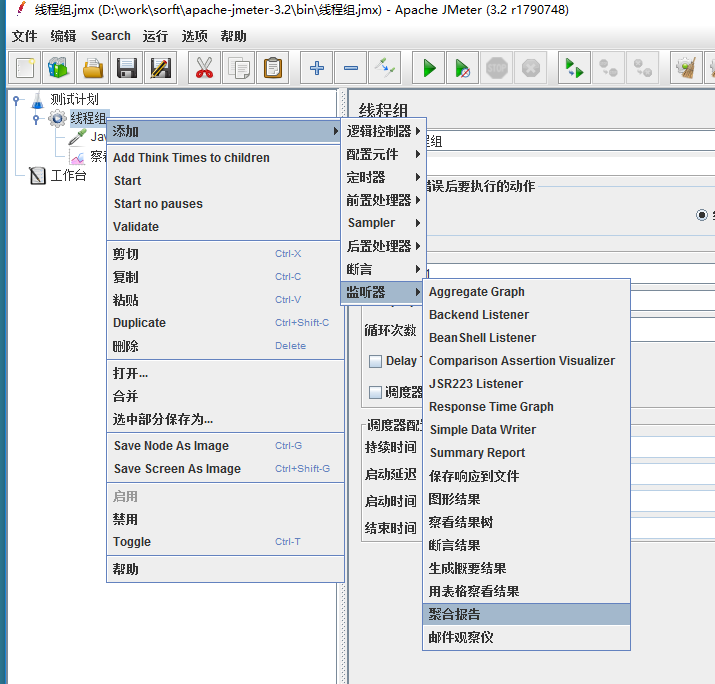Open the Templates toolbar icon
715x684 pixels.
pyautogui.click(x=58, y=68)
